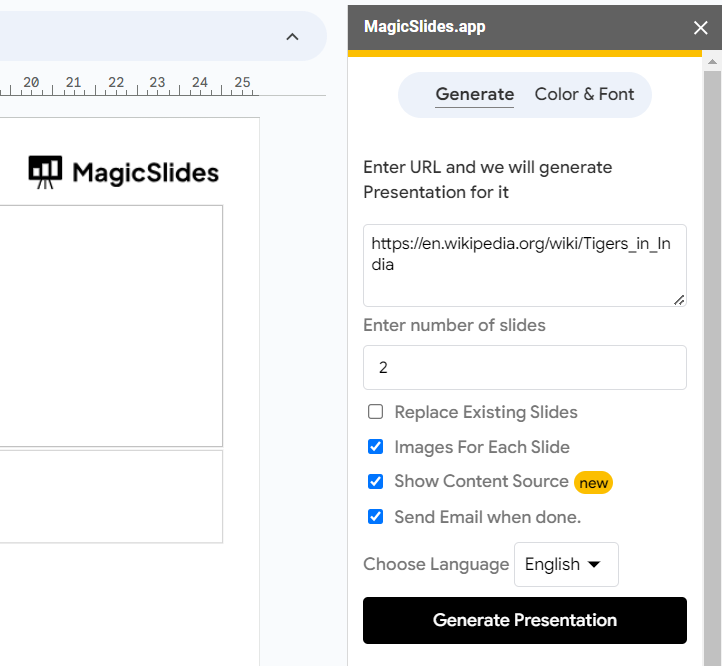Open the Choose Language dropdown
Image resolution: width=722 pixels, height=666 pixels.
pyautogui.click(x=566, y=564)
